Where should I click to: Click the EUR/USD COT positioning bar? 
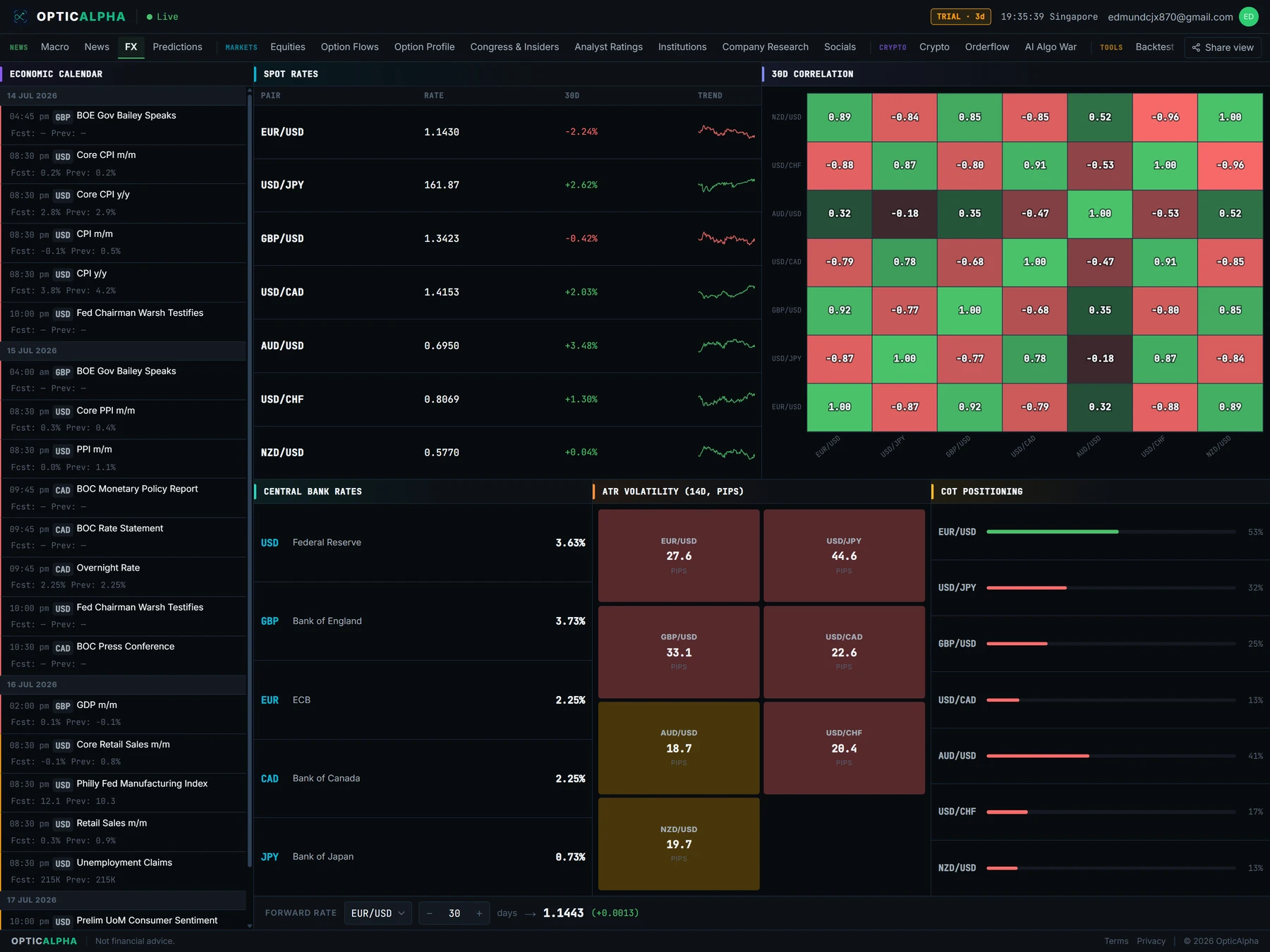1111,532
